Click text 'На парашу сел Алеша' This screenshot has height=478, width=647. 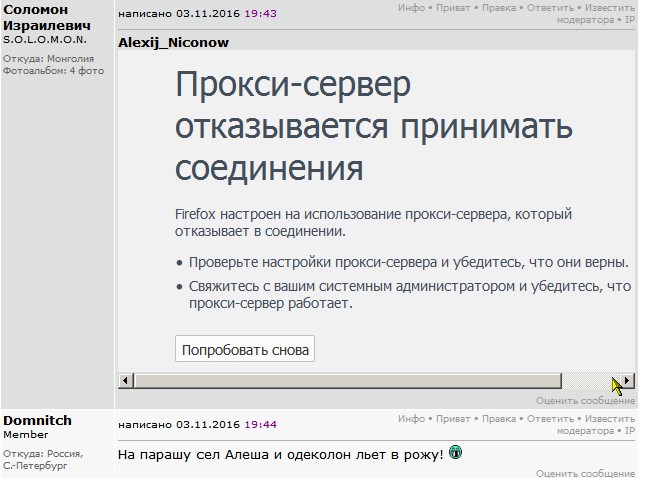(194, 454)
